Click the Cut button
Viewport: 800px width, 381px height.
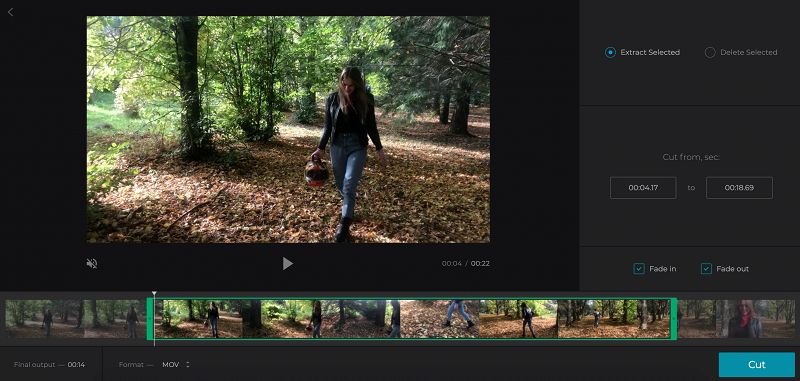(757, 365)
